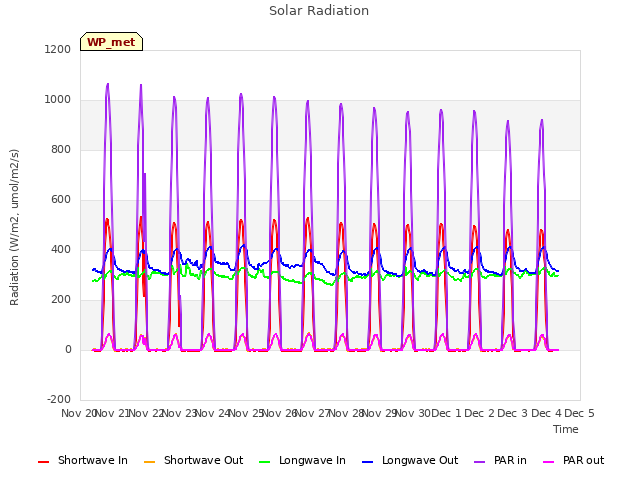Click the 1200 y-axis tick label
This screenshot has width=640, height=480.
pyautogui.click(x=57, y=49)
